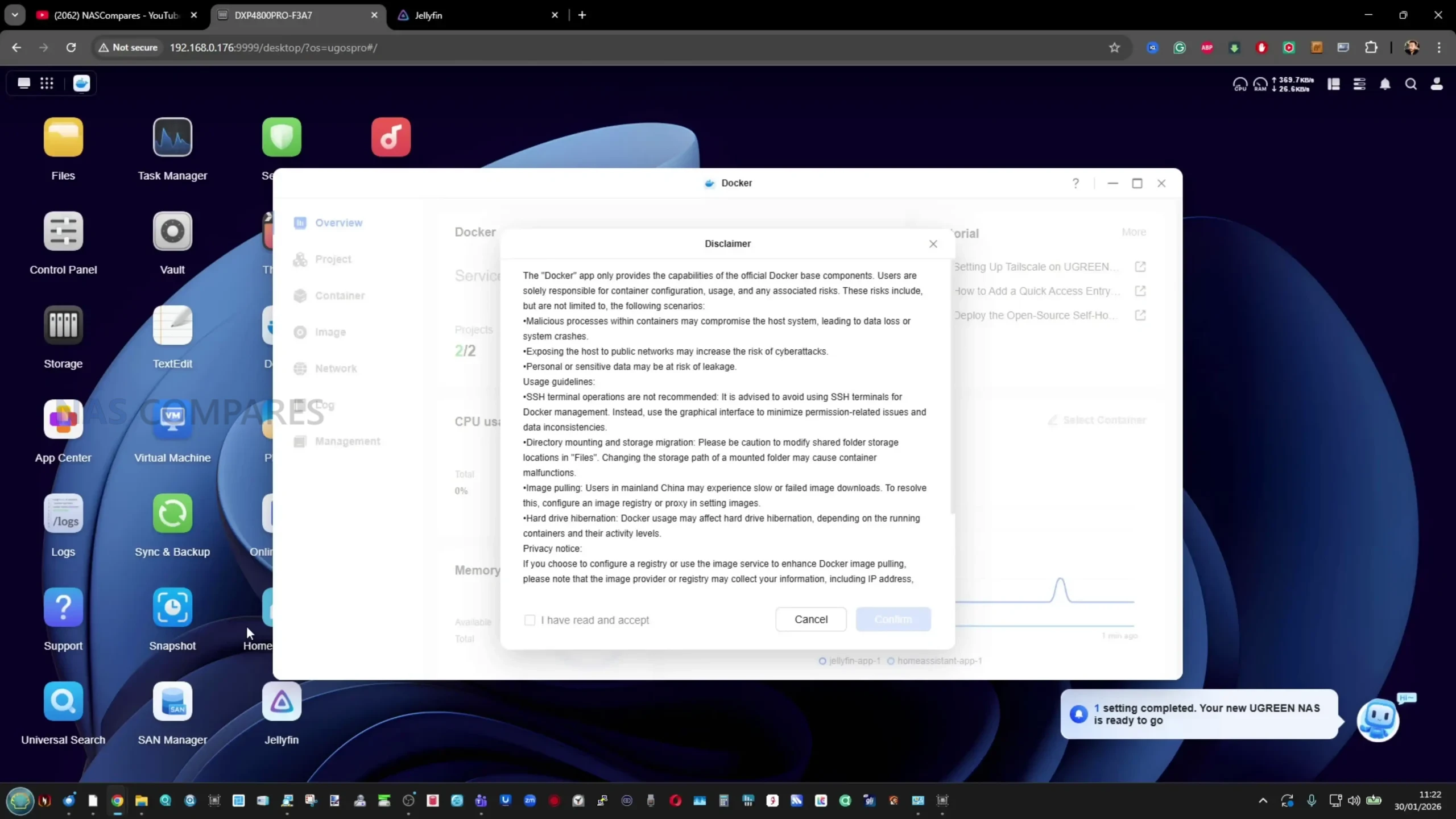Open the Task Manager desktop icon
Viewport: 1456px width, 819px height.
coord(172,138)
